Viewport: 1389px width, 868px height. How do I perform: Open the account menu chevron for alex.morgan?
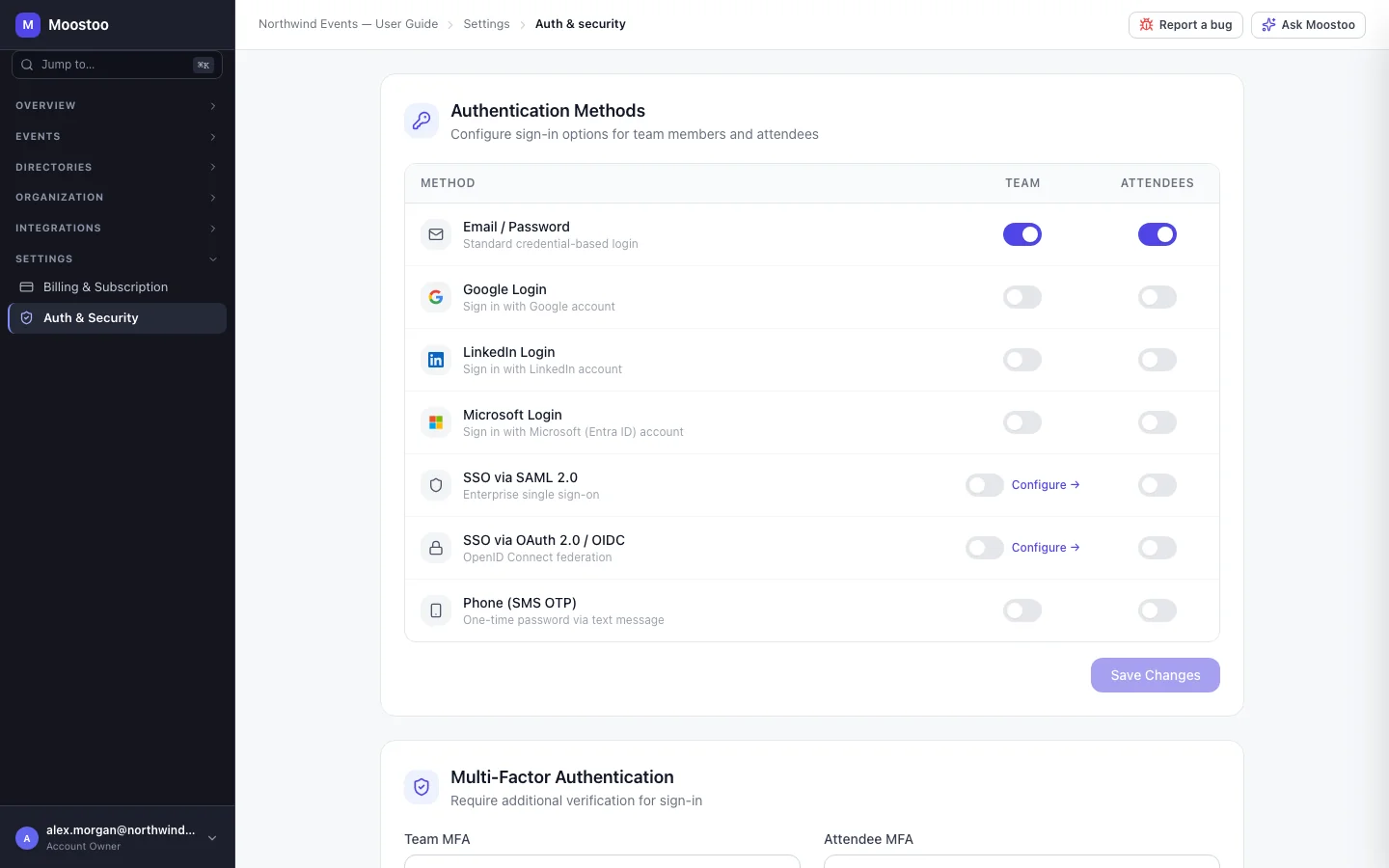pyautogui.click(x=212, y=838)
